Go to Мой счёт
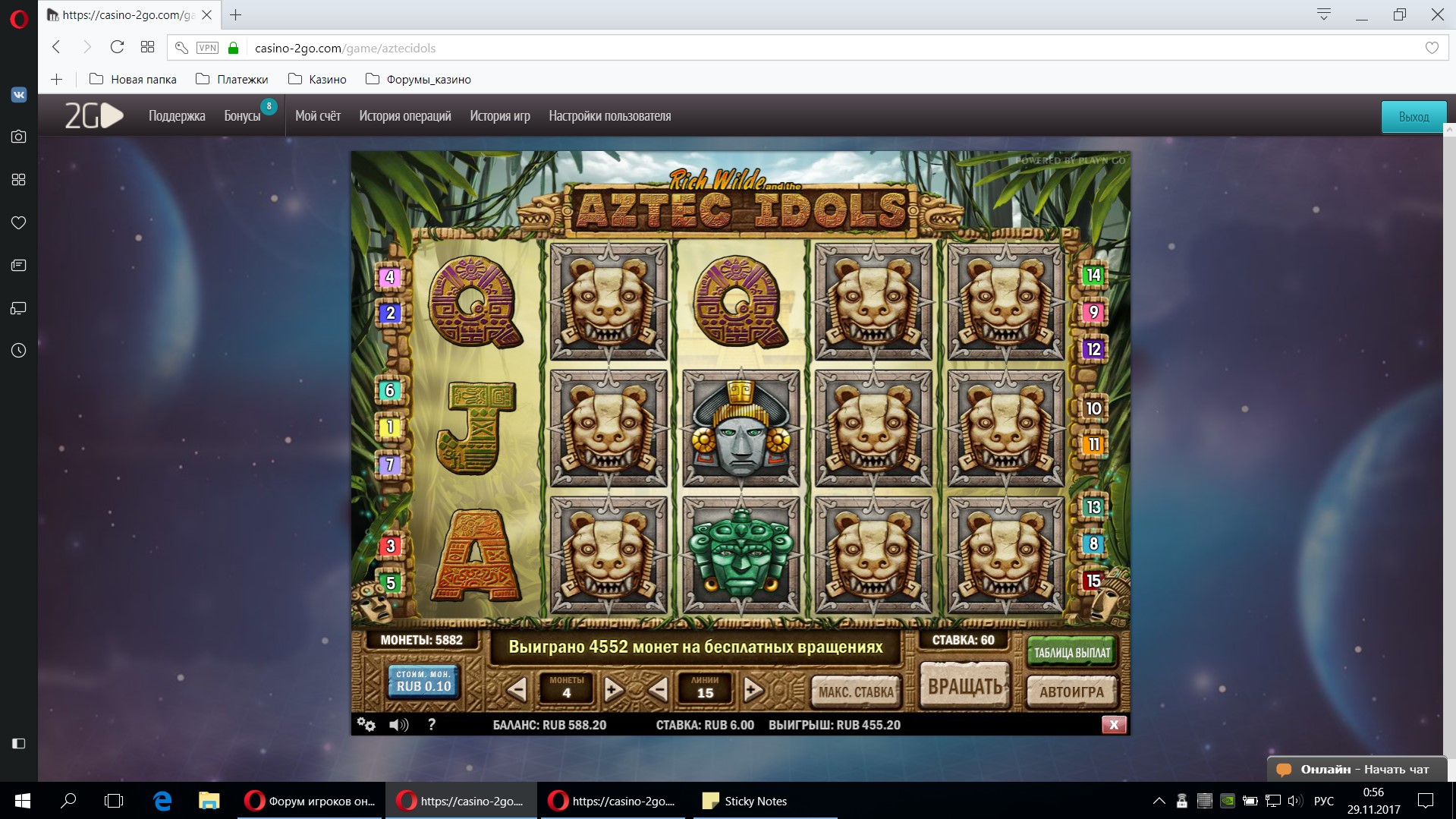This screenshot has width=1456, height=819. click(318, 116)
